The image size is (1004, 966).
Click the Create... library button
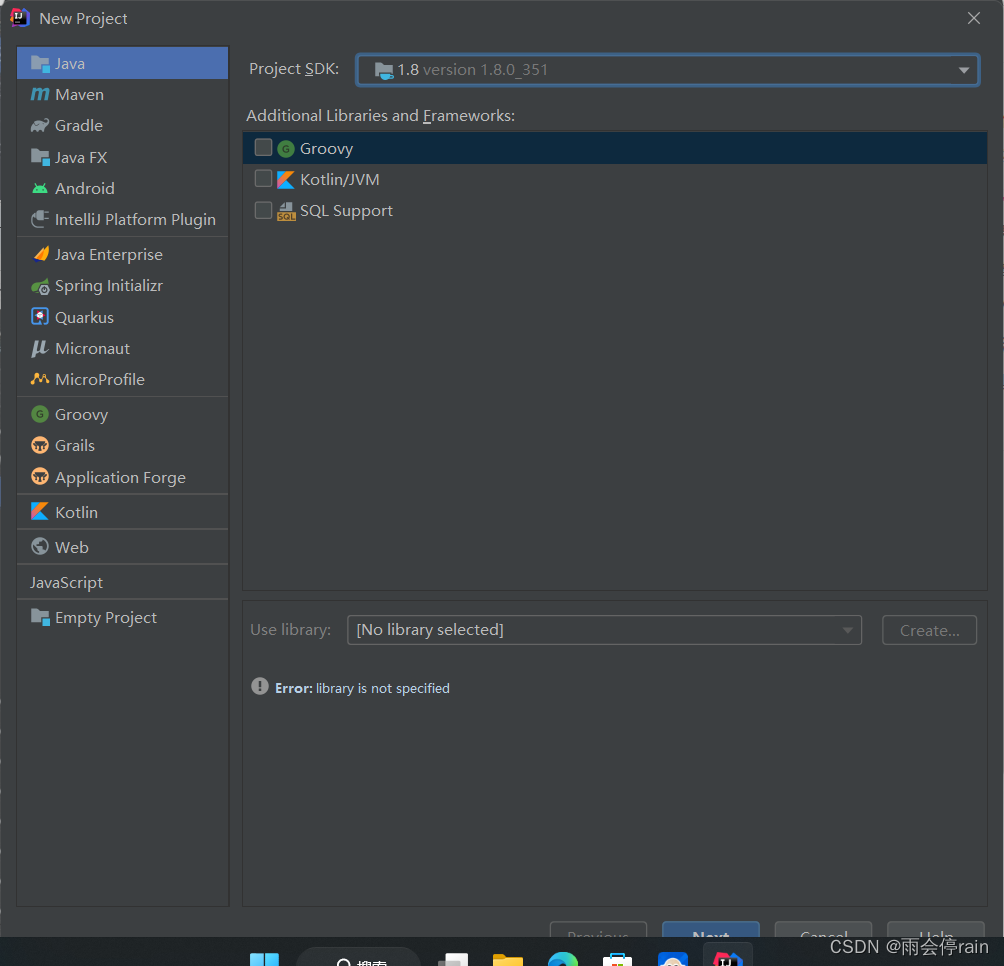coord(929,631)
